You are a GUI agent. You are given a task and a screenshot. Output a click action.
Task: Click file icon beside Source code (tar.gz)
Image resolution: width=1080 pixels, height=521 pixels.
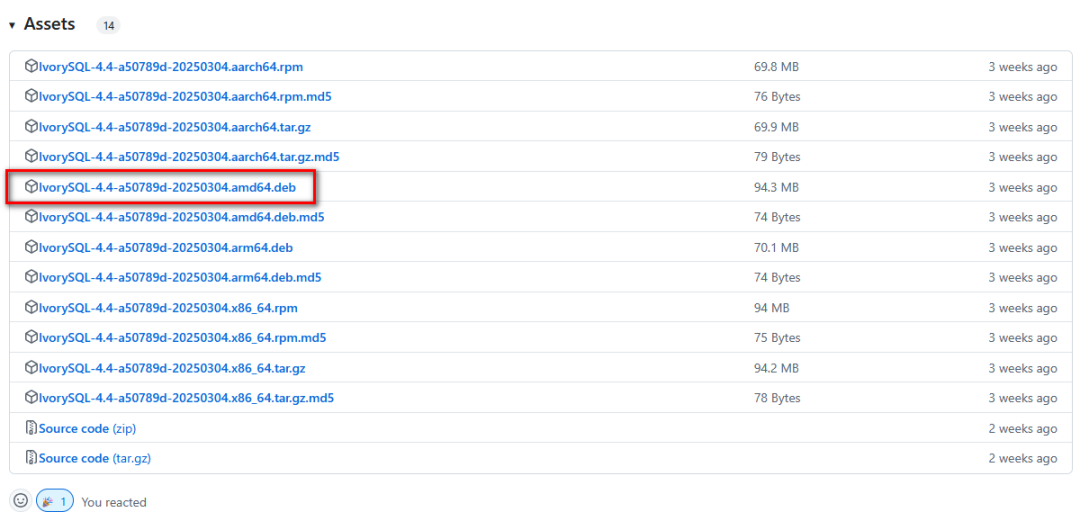pyautogui.click(x=31, y=458)
